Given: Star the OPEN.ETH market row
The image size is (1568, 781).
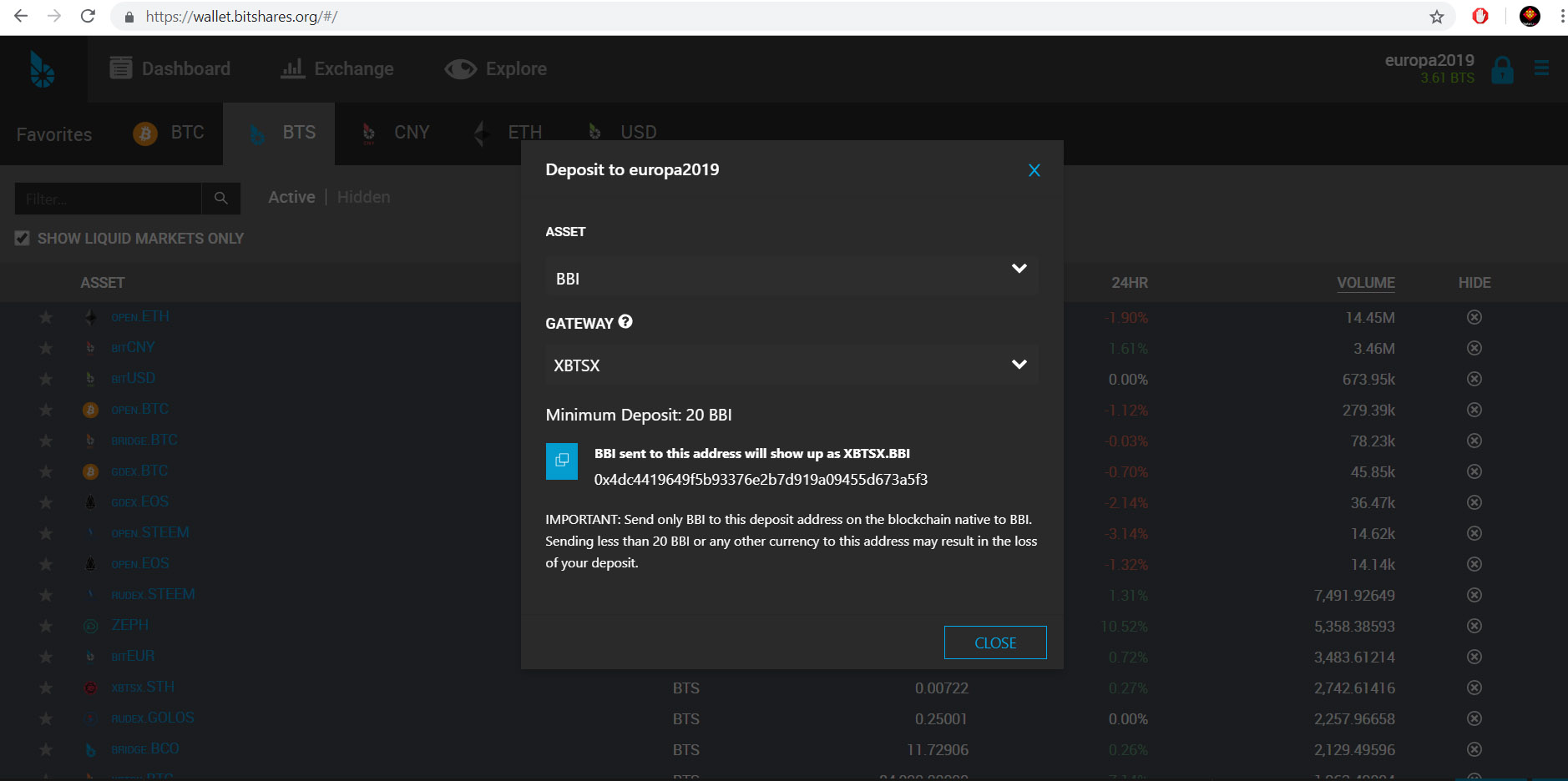Looking at the screenshot, I should [46, 317].
